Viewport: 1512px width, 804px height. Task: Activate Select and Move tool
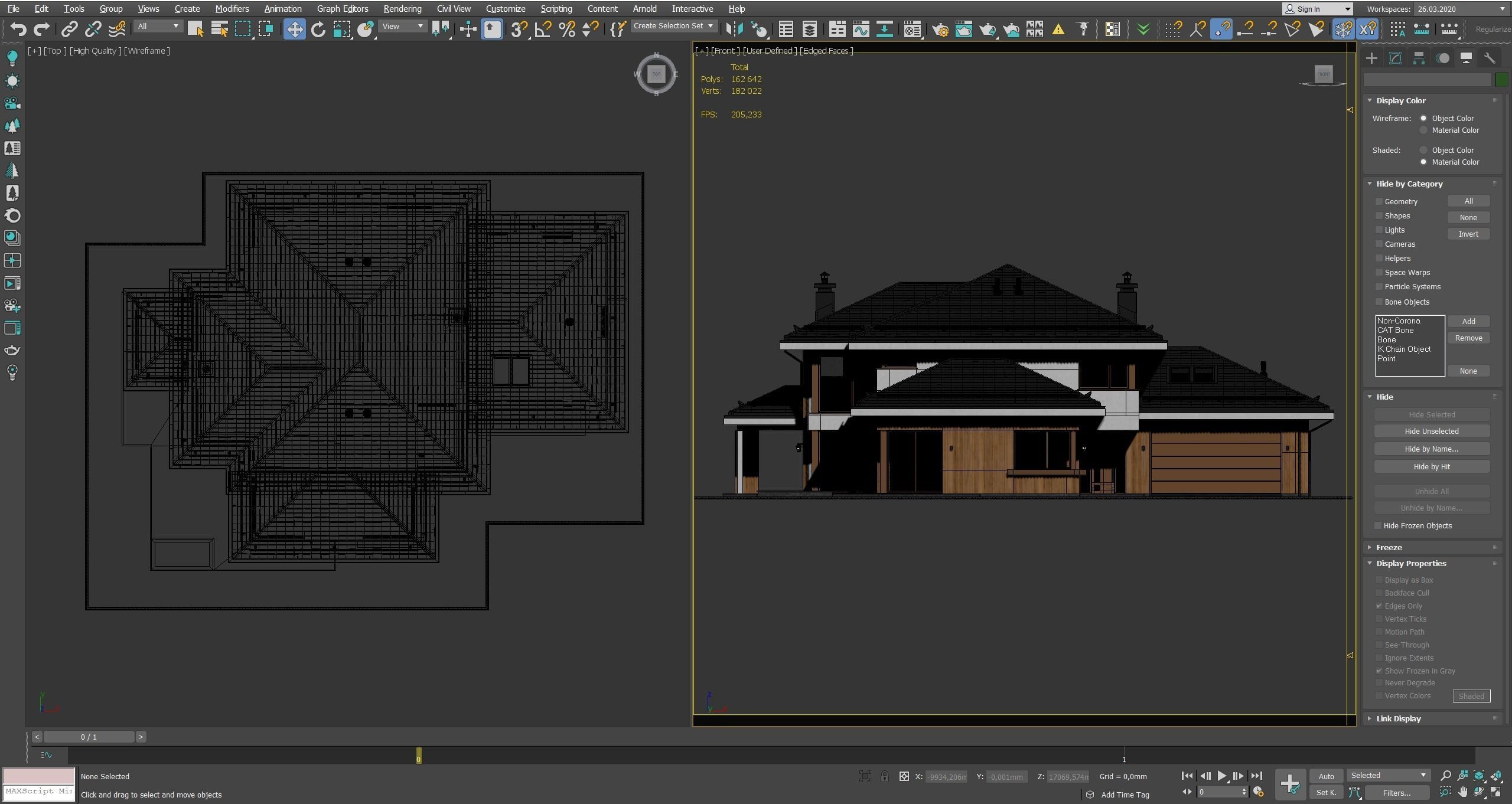[294, 29]
